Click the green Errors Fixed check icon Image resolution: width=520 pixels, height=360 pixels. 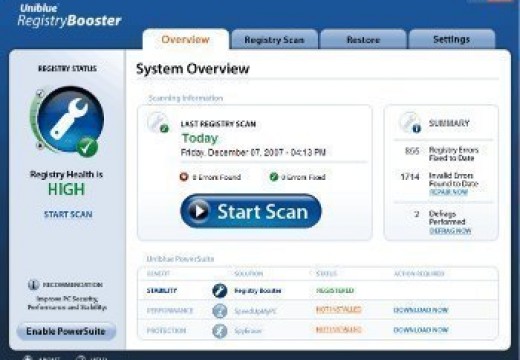coord(274,177)
